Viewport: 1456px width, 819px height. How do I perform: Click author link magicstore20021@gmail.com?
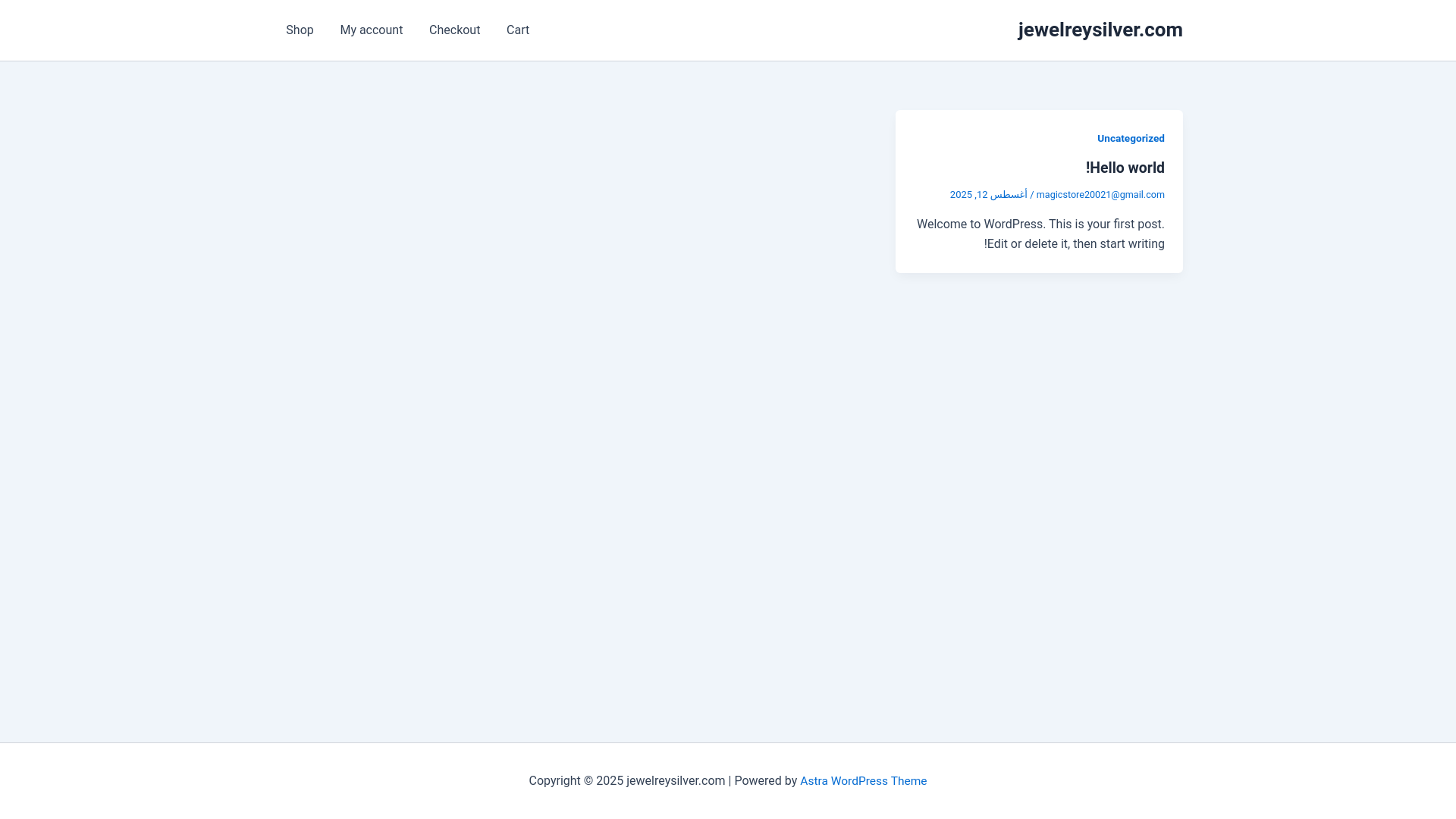[1100, 195]
